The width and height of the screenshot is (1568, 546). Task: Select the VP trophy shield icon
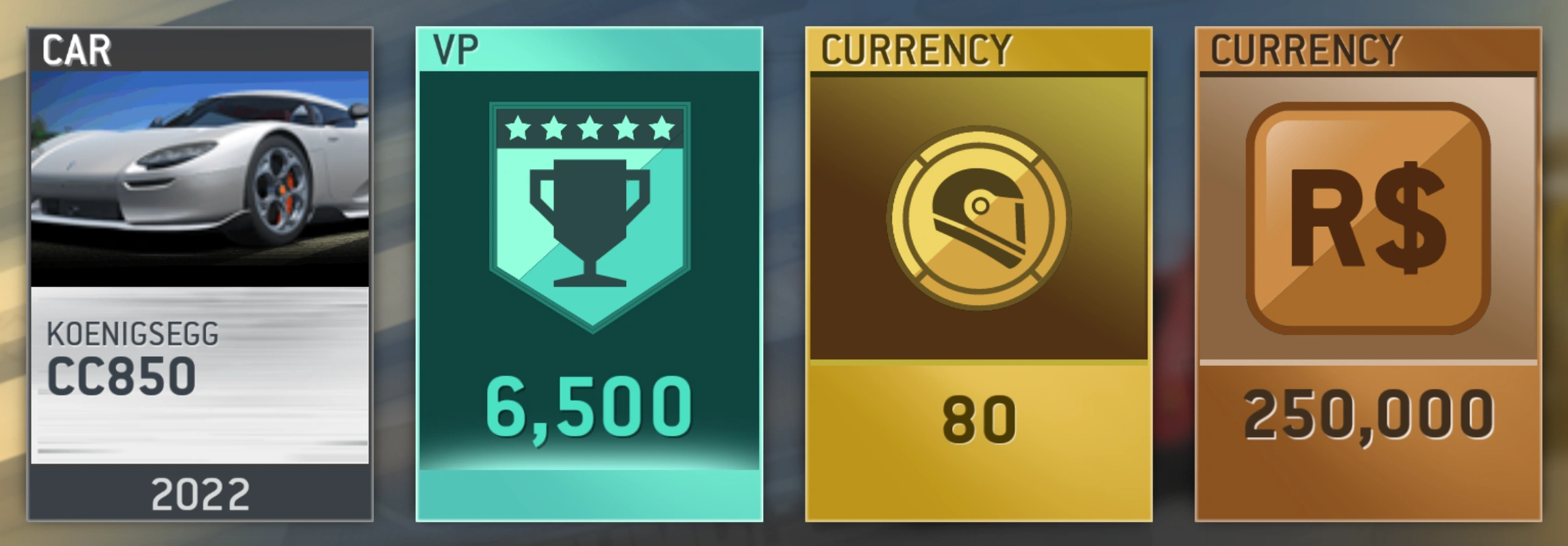pos(590,217)
